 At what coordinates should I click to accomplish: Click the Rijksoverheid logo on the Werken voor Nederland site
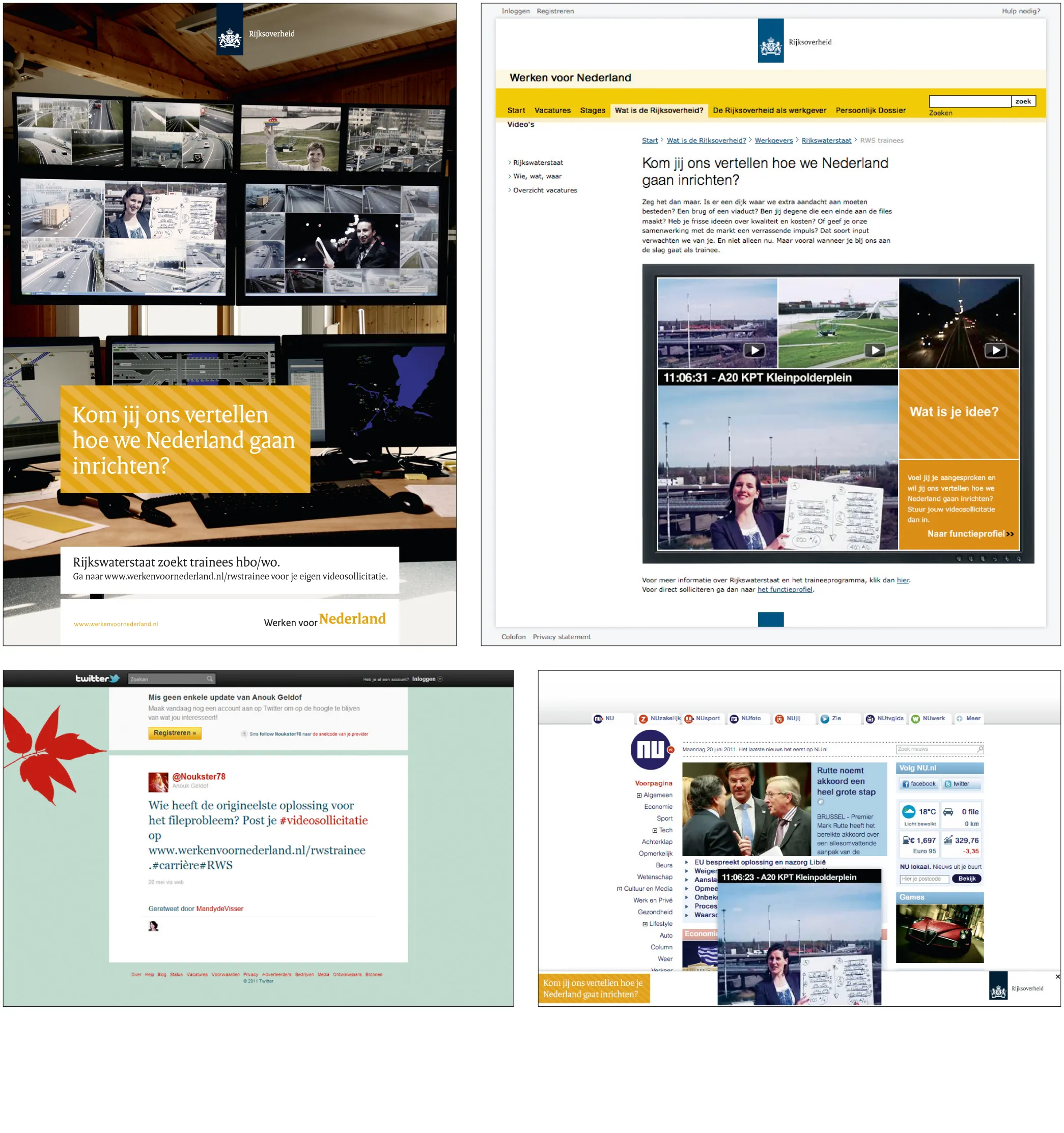(x=770, y=41)
